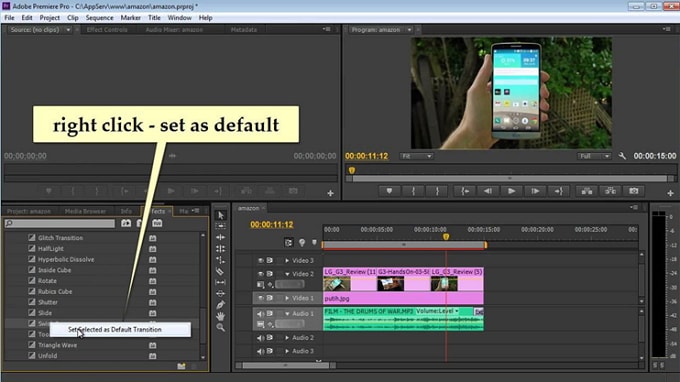Click the Add Marker button in Program monitor
The width and height of the screenshot is (680, 382).
389,191
